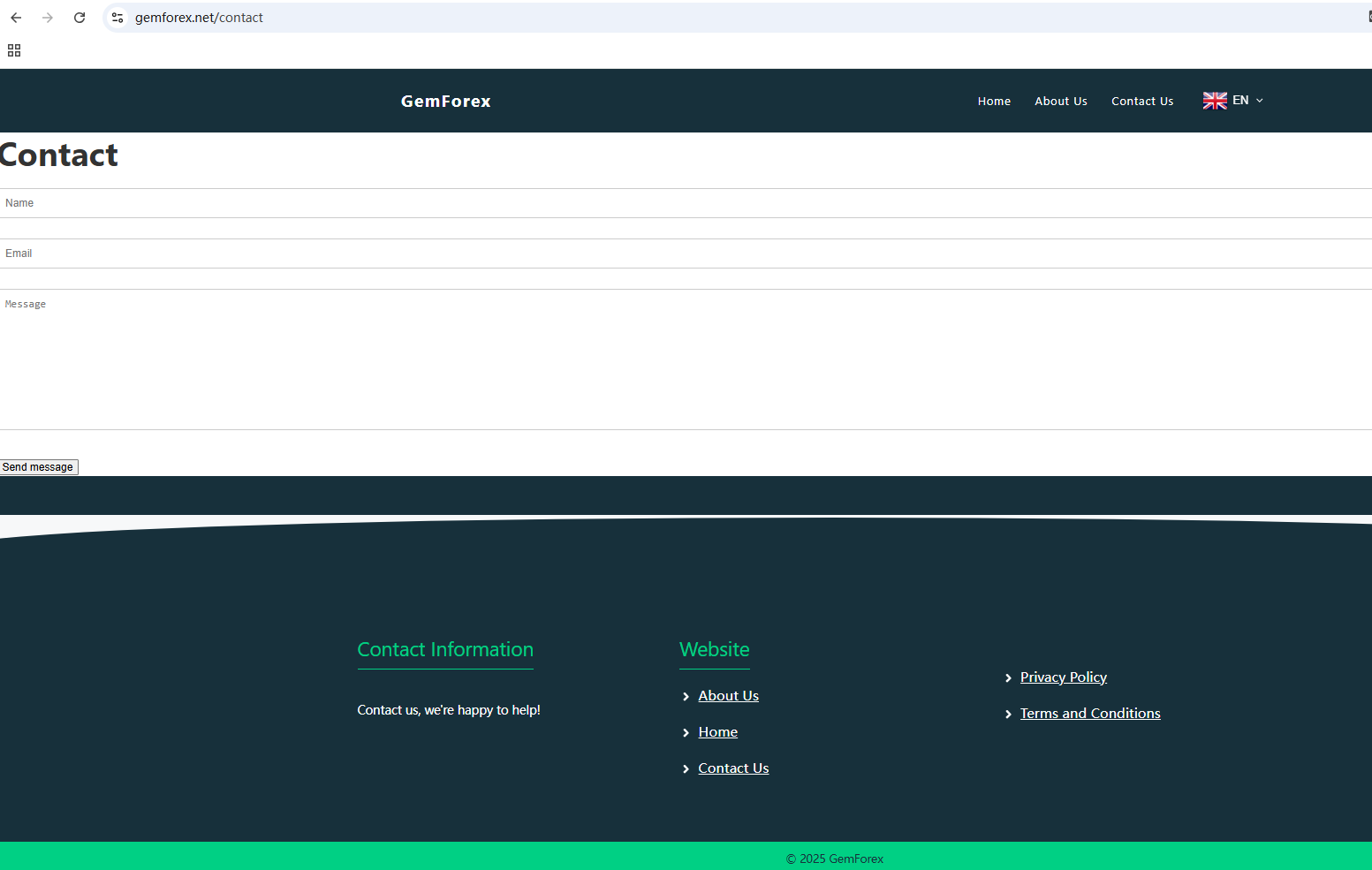
Task: Follow the footer Home link
Action: coord(717,732)
